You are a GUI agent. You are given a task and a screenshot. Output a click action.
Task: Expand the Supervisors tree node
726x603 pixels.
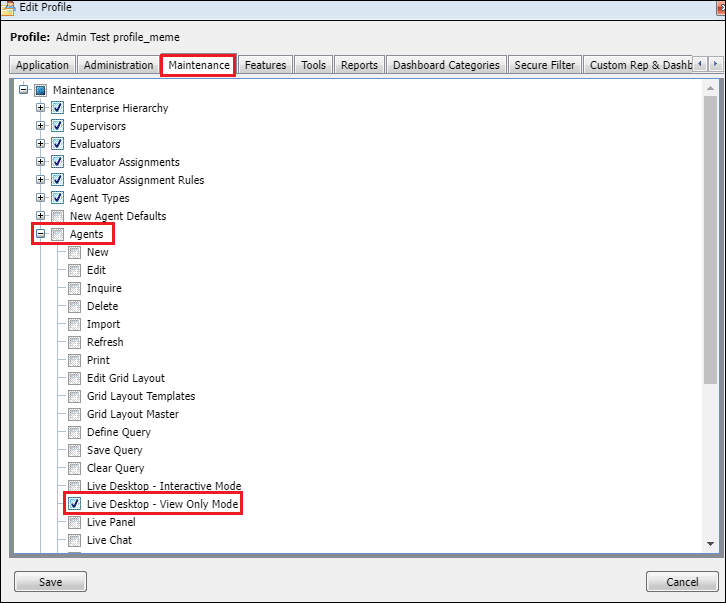point(41,126)
